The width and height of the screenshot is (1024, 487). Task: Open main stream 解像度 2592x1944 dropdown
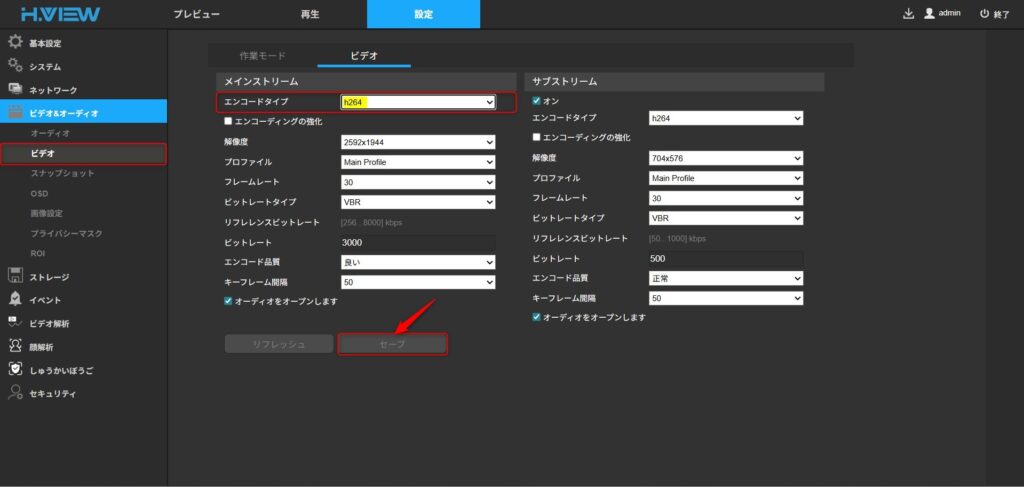pyautogui.click(x=418, y=142)
